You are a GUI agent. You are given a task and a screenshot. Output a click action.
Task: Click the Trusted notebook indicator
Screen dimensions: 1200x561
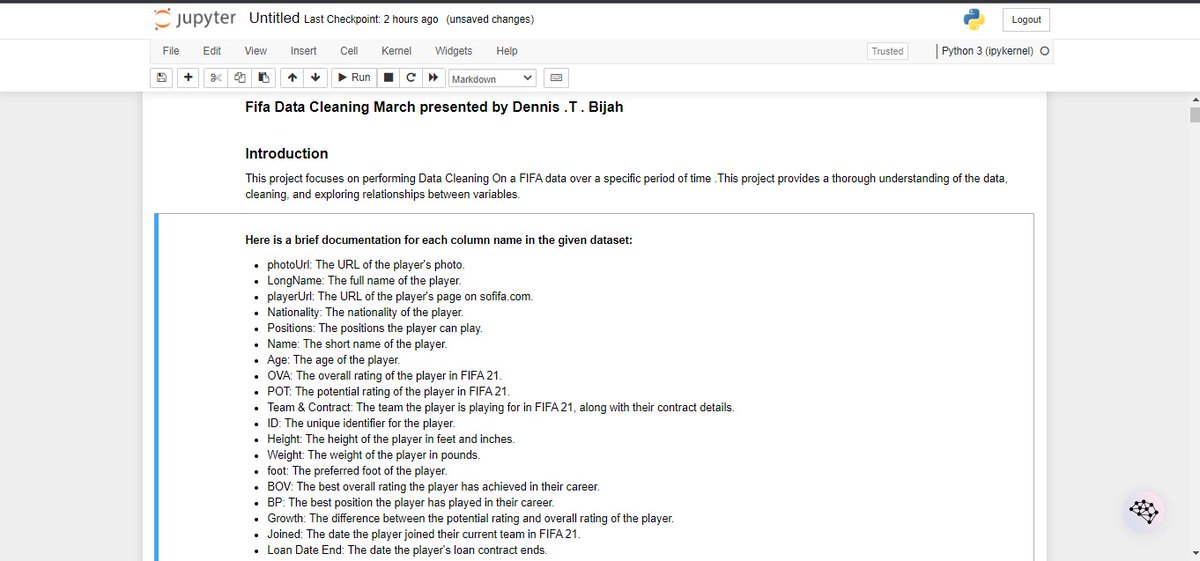(887, 52)
